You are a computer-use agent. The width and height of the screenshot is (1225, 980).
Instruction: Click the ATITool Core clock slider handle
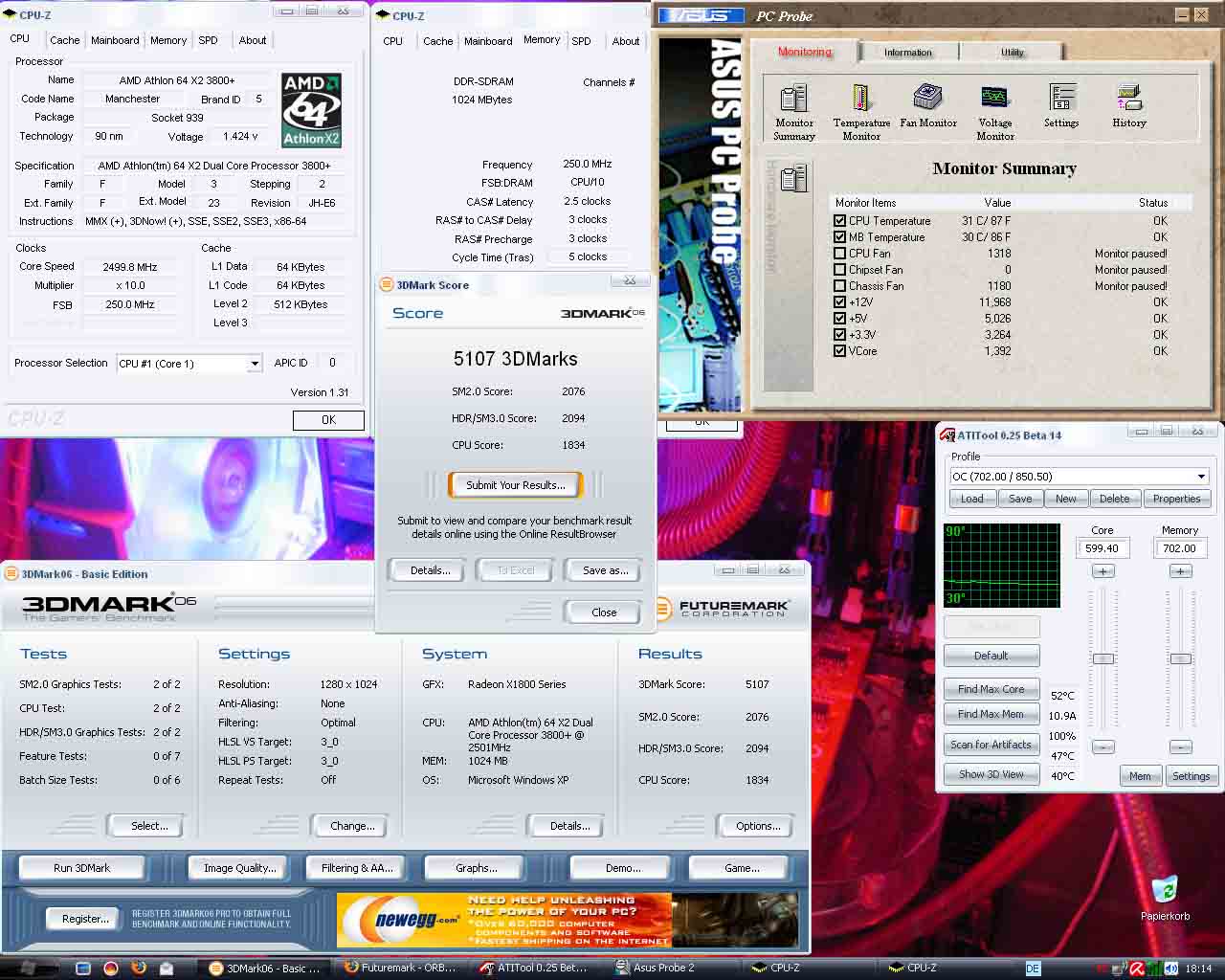(1102, 658)
